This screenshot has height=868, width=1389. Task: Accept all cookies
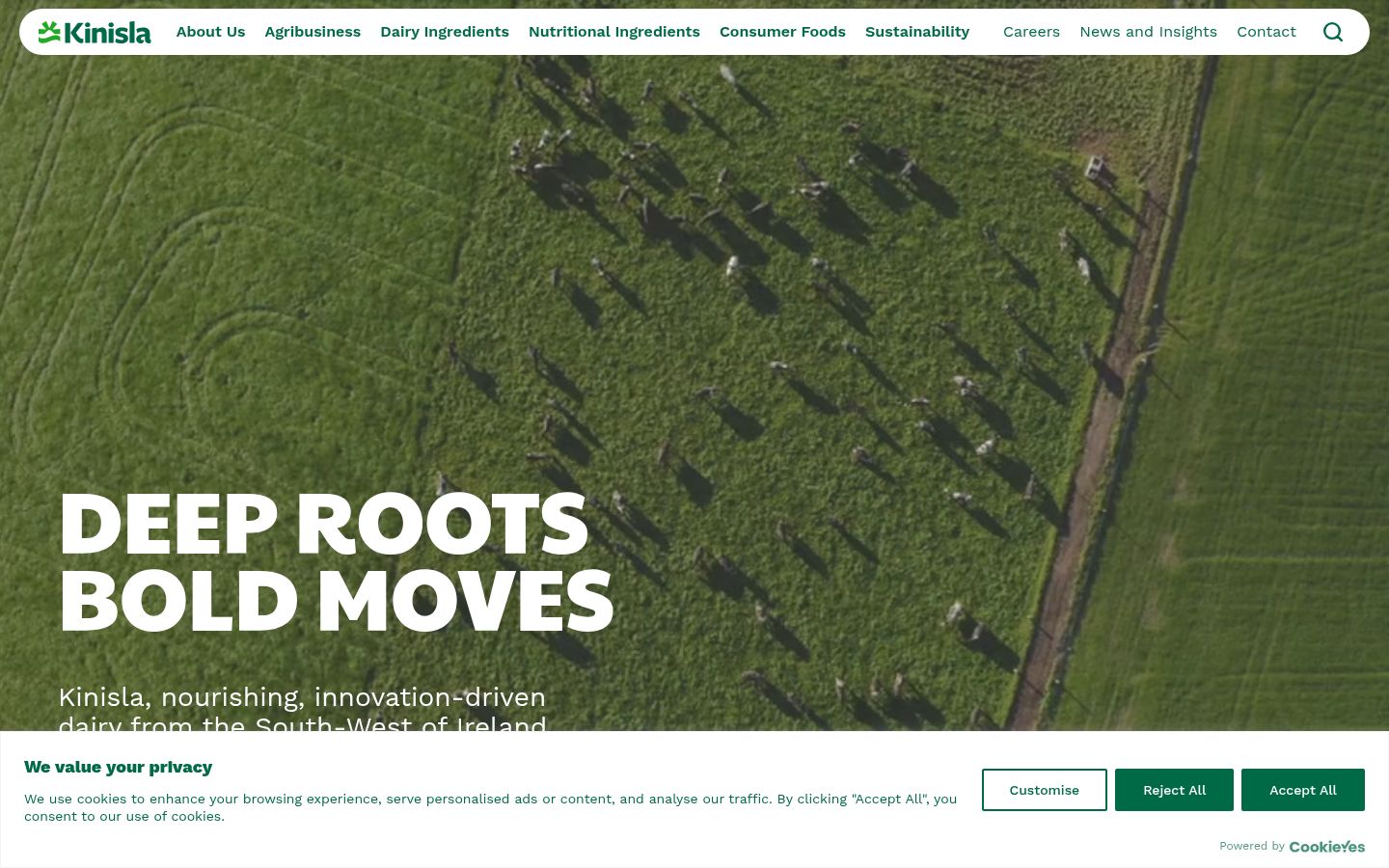(x=1303, y=790)
